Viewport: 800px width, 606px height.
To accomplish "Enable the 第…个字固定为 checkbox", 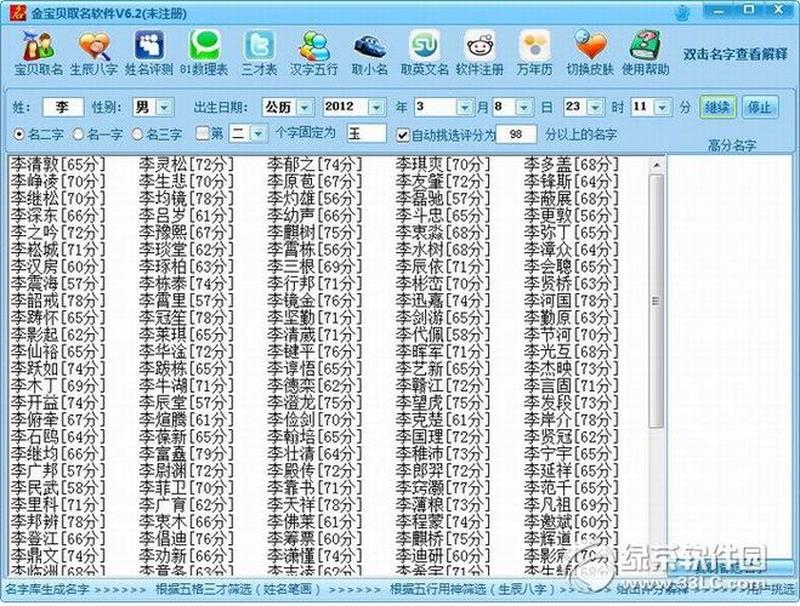I will 203,134.
